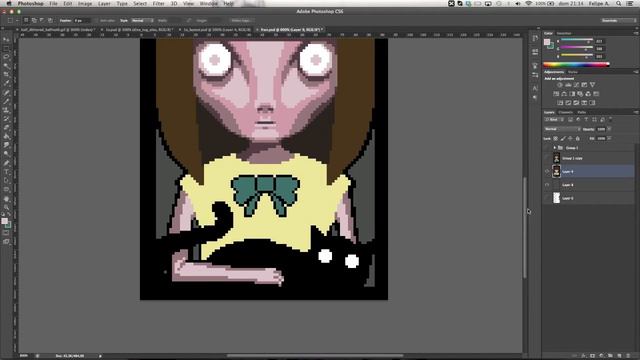Click the lock position icon
The width and height of the screenshot is (640, 360).
570,139
